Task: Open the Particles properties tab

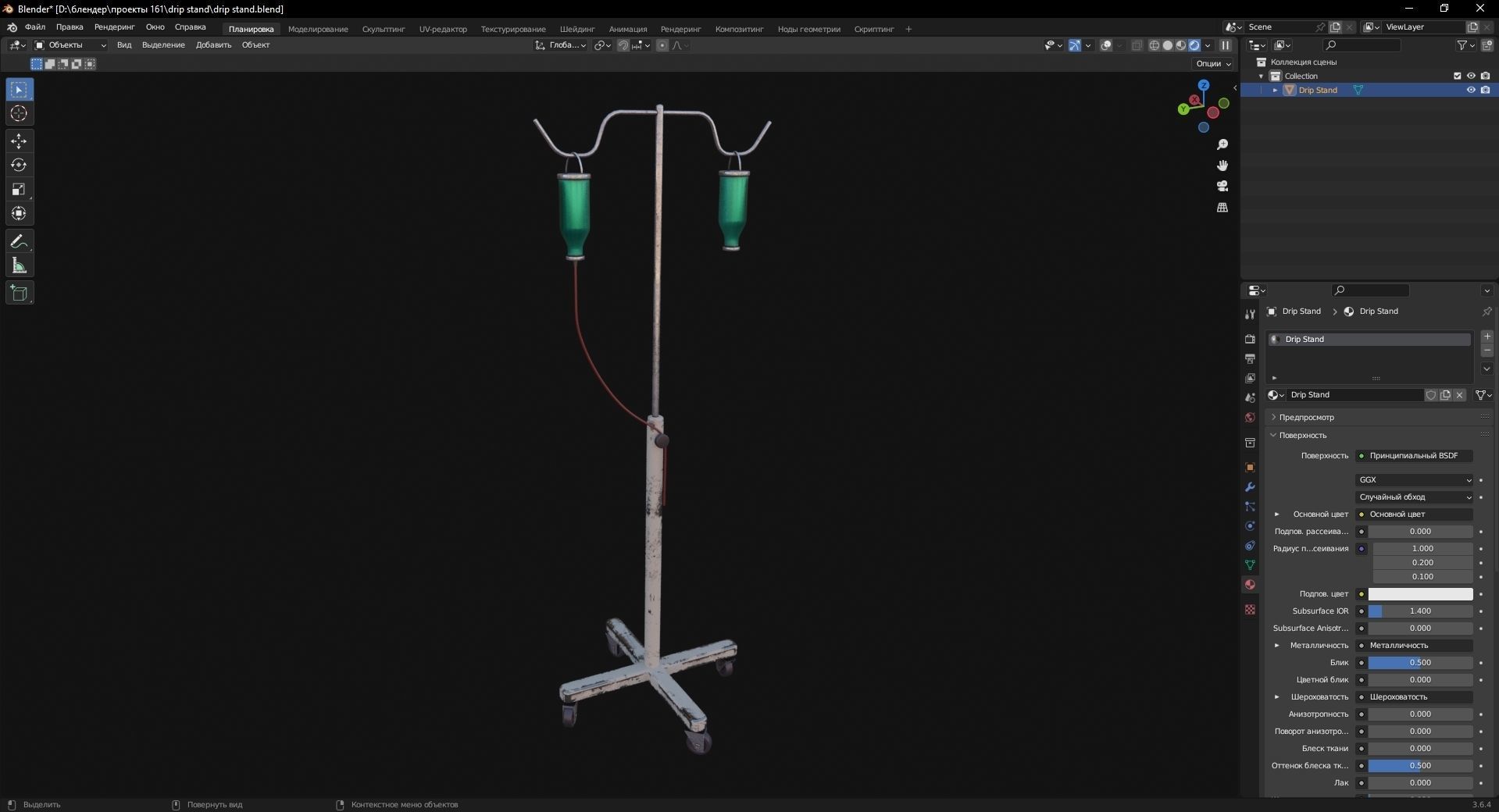Action: (x=1250, y=506)
